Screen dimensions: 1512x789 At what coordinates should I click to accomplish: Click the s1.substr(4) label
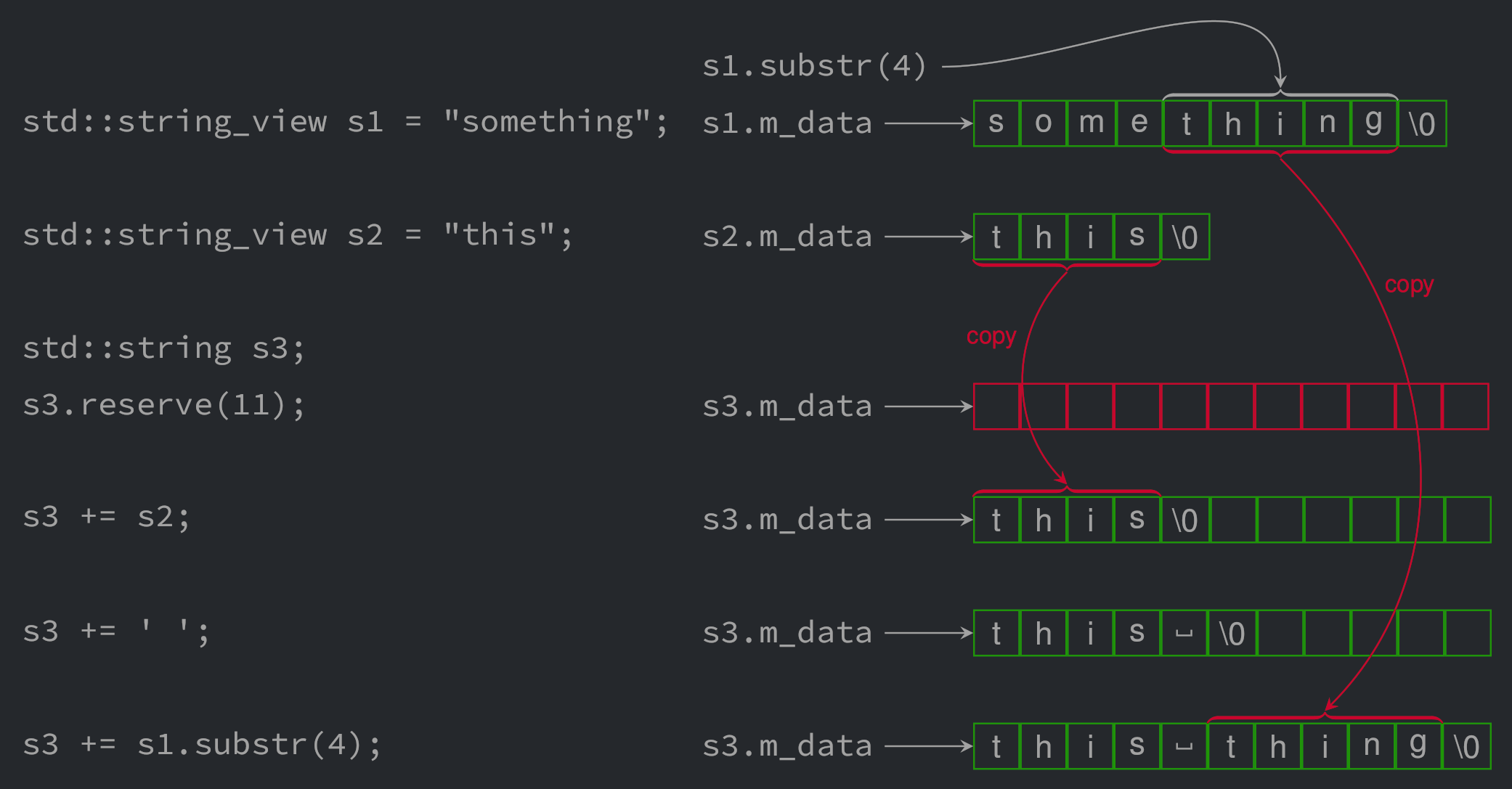(x=813, y=65)
